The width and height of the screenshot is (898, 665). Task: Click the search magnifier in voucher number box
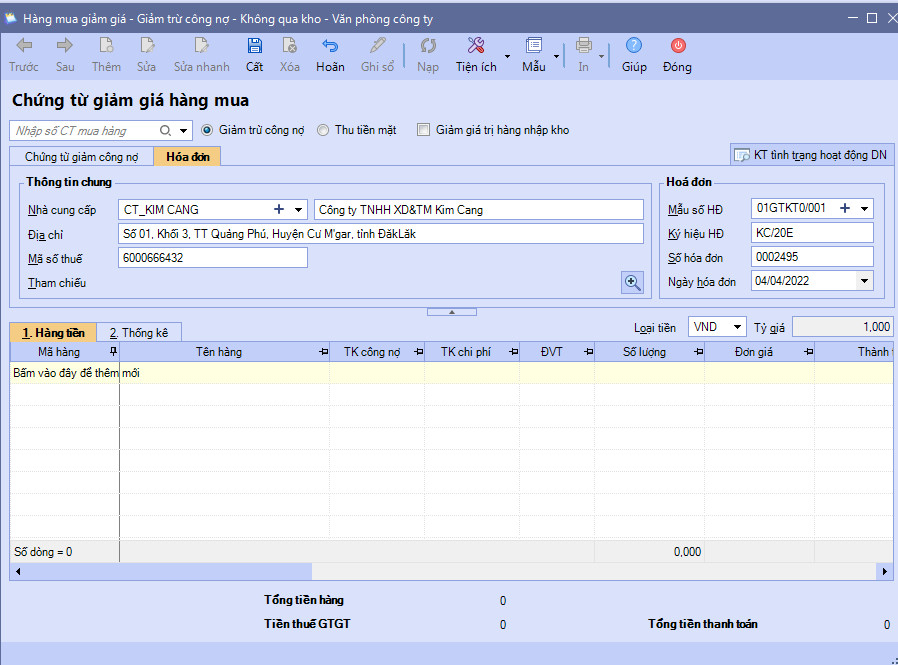tap(166, 131)
